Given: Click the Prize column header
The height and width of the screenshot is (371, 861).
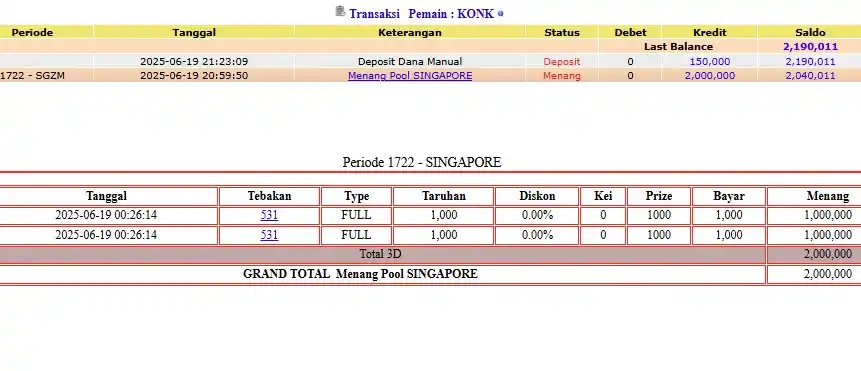Looking at the screenshot, I should click(659, 196).
